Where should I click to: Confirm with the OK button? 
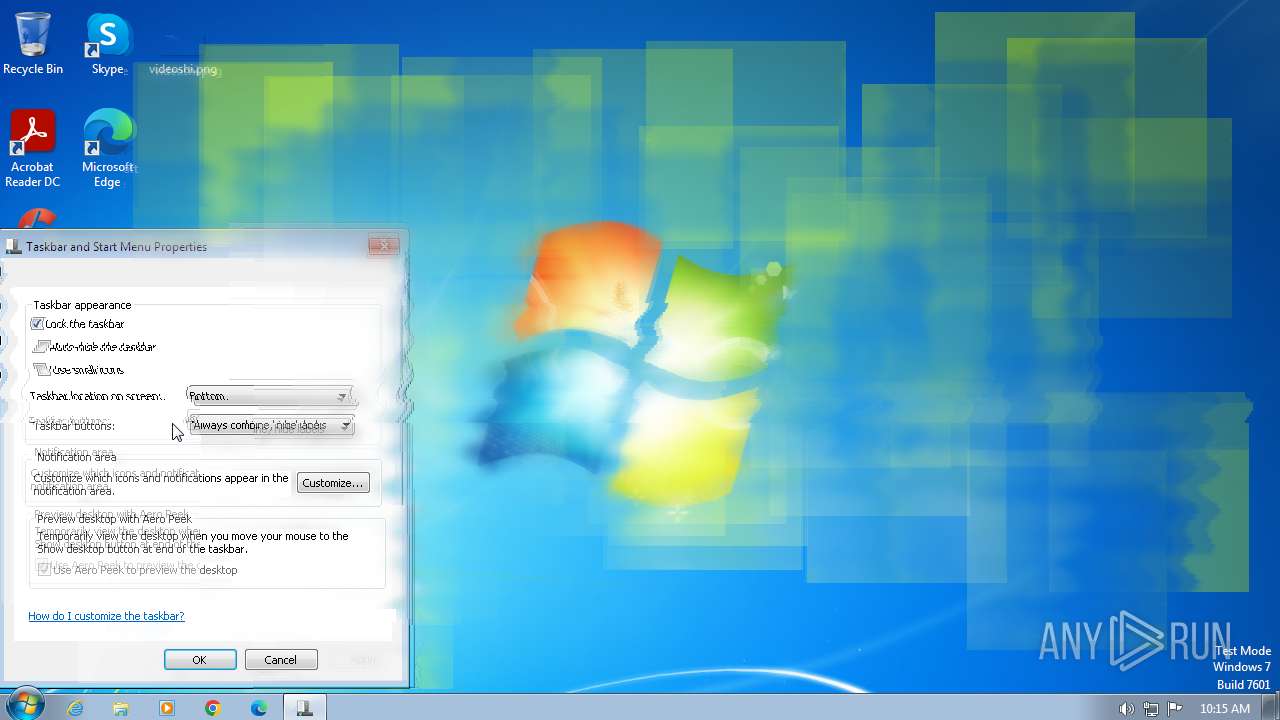[200, 660]
